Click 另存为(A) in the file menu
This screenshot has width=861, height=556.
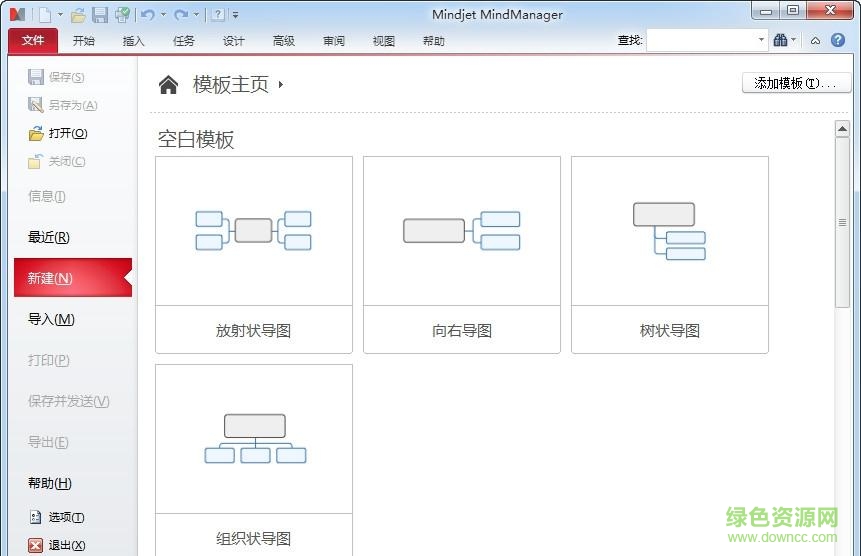(63, 105)
